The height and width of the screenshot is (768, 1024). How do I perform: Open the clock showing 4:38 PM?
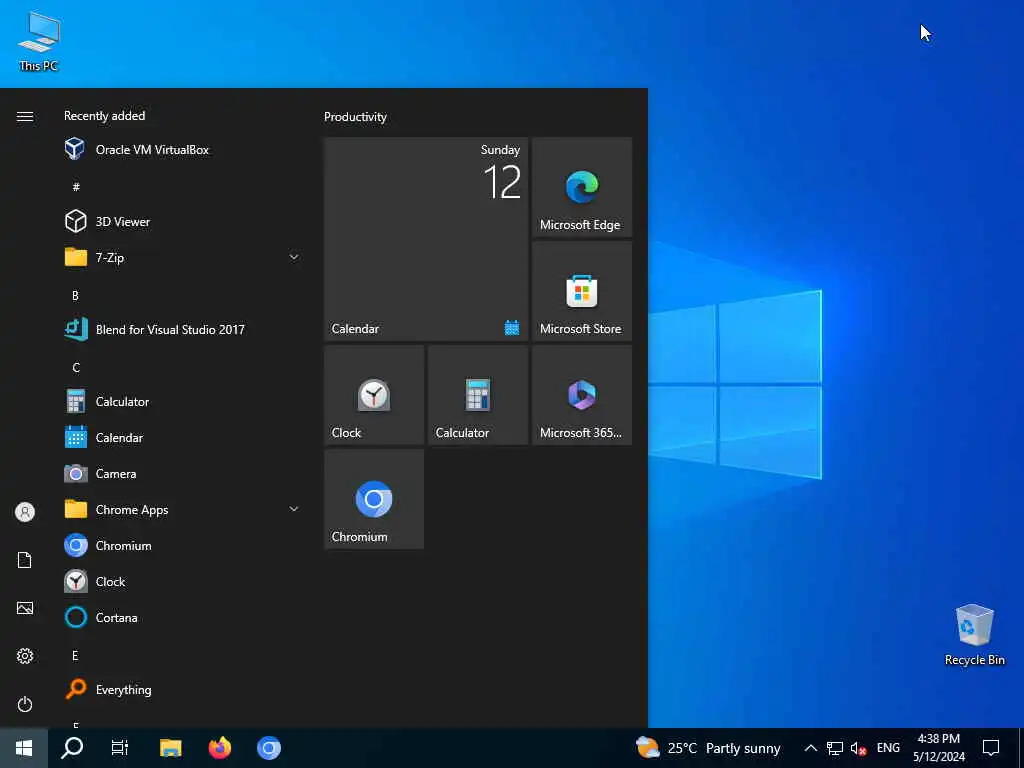[938, 748]
